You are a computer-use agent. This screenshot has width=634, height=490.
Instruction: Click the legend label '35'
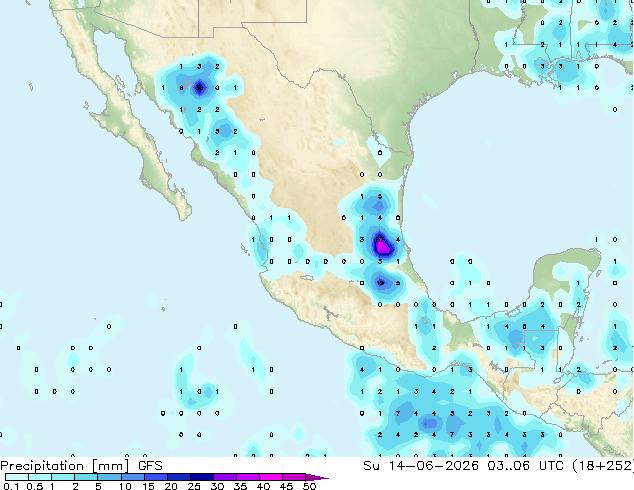[x=241, y=486]
